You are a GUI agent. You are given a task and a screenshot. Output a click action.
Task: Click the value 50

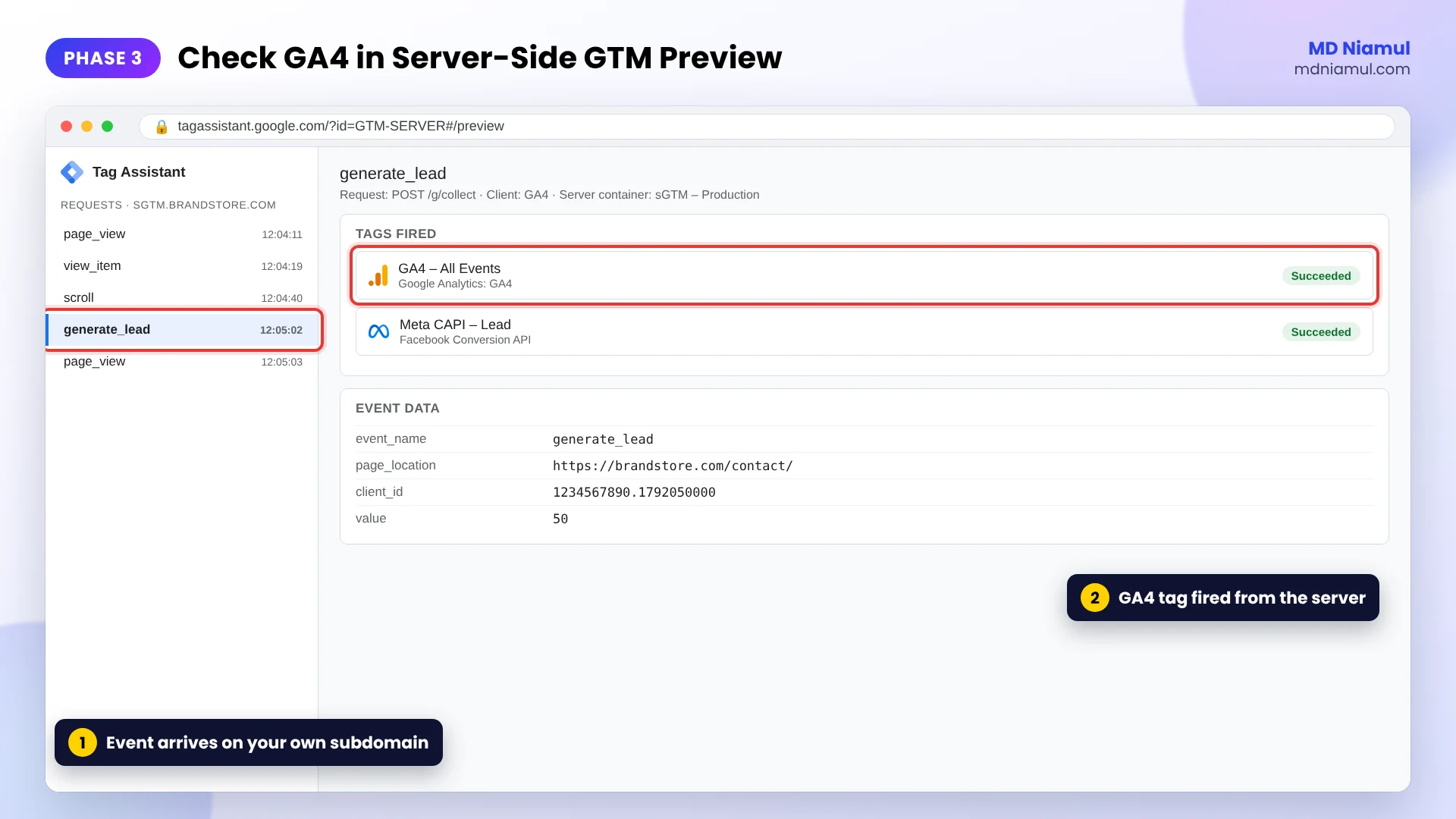click(x=560, y=519)
